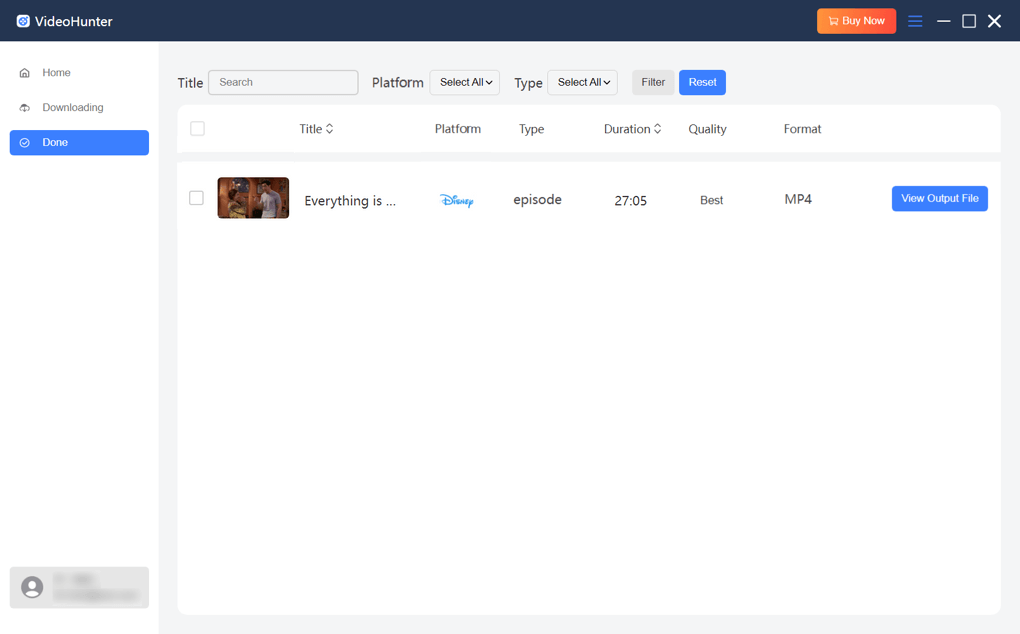The width and height of the screenshot is (1020, 634).
Task: Click the Duration sort arrows
Action: [x=658, y=129]
